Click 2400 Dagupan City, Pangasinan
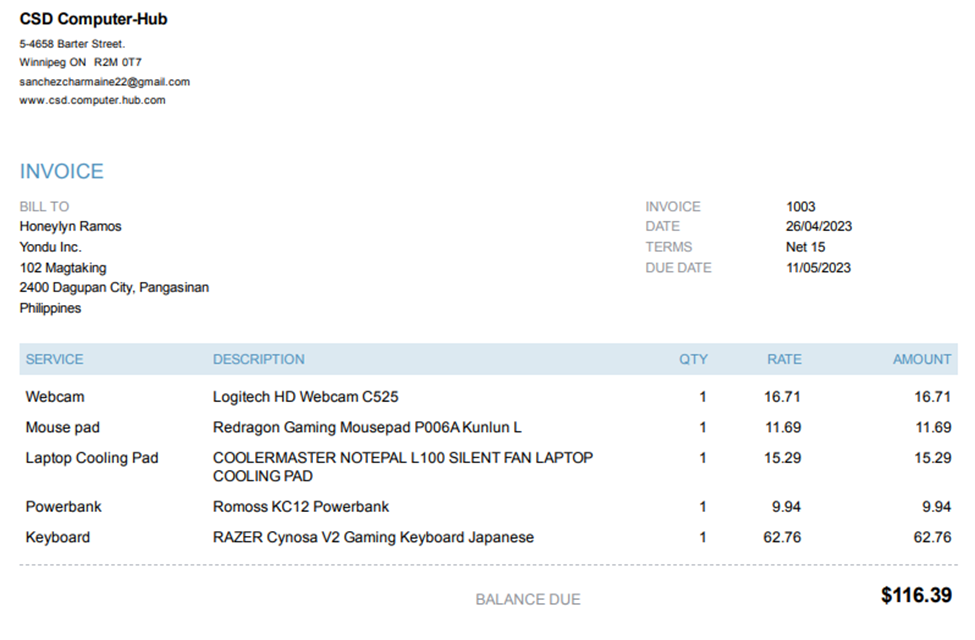 114,288
